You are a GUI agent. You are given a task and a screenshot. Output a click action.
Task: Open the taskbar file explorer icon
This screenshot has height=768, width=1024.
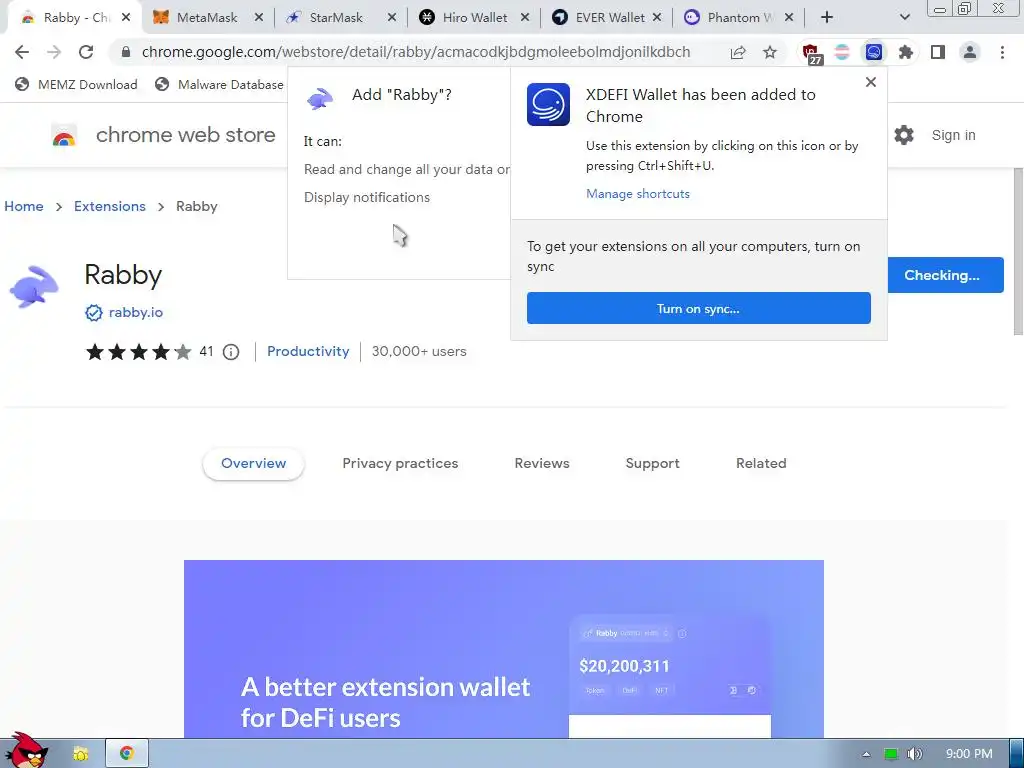coord(80,754)
